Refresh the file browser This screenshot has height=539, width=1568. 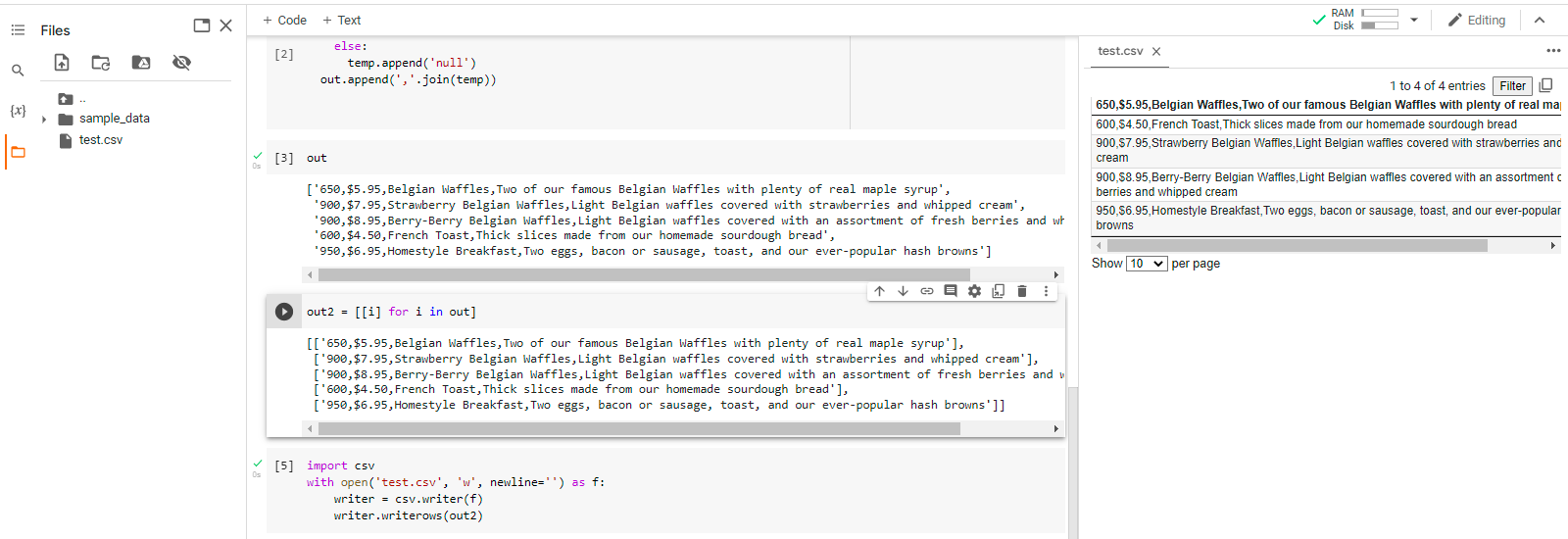click(101, 63)
